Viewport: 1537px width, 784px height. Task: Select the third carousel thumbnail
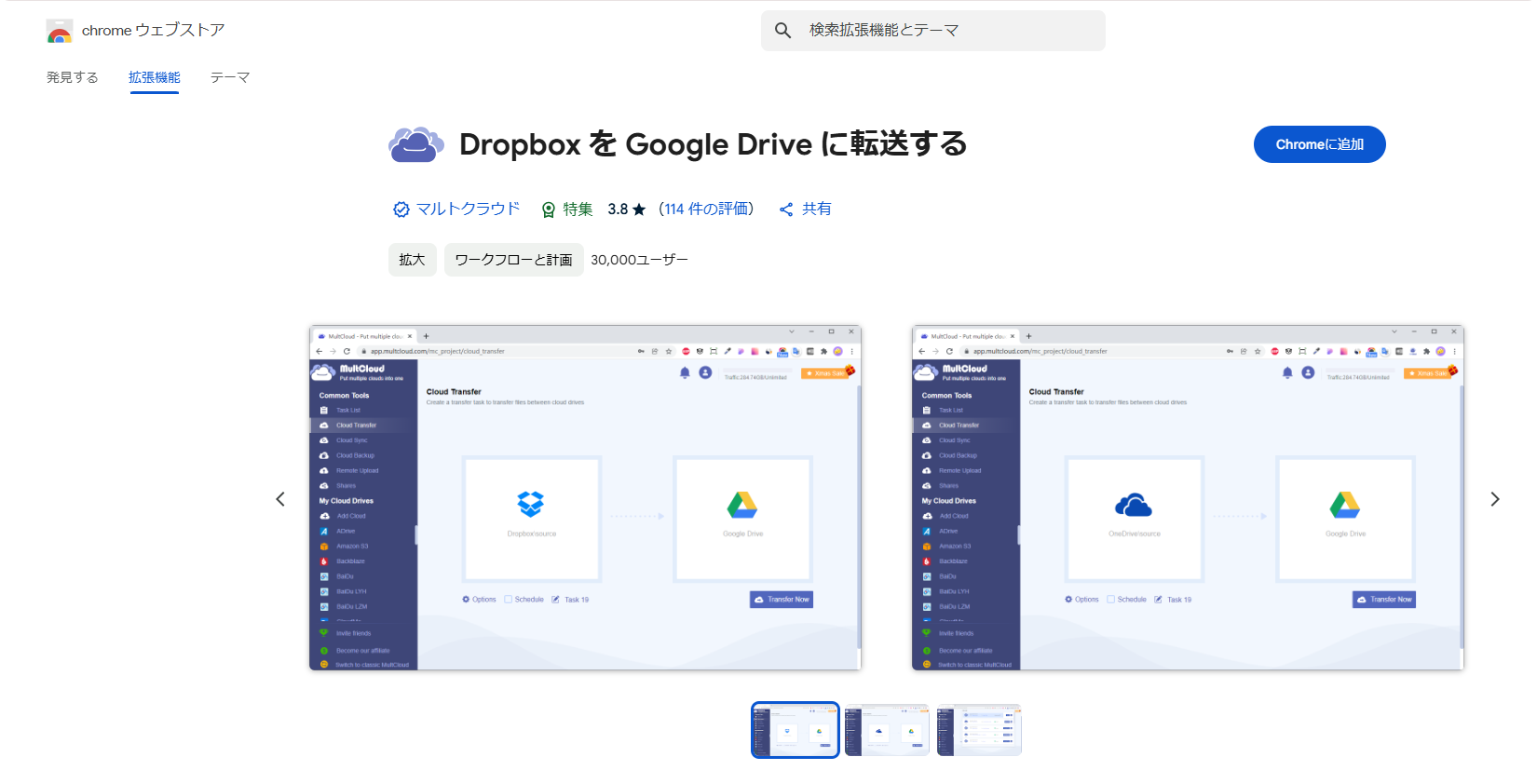[979, 730]
